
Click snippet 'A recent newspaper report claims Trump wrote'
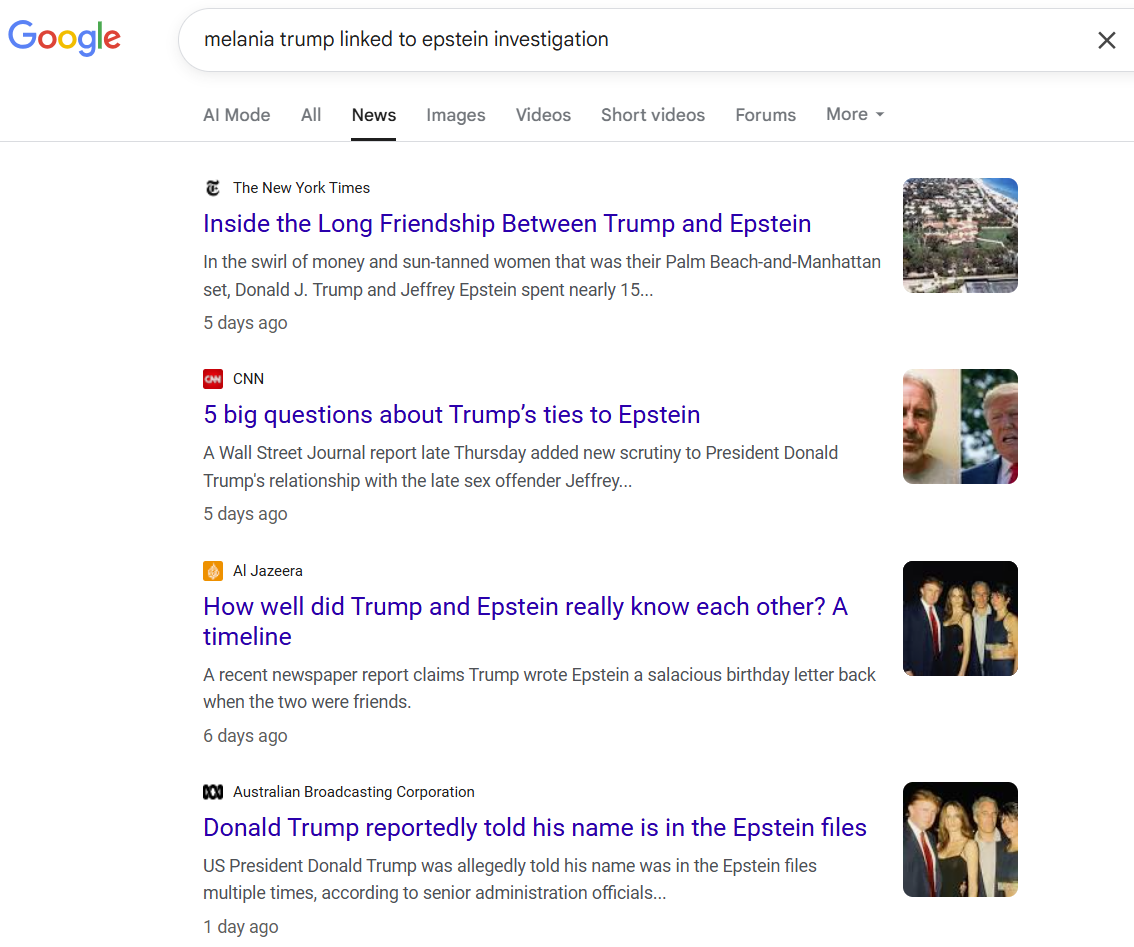(x=540, y=688)
